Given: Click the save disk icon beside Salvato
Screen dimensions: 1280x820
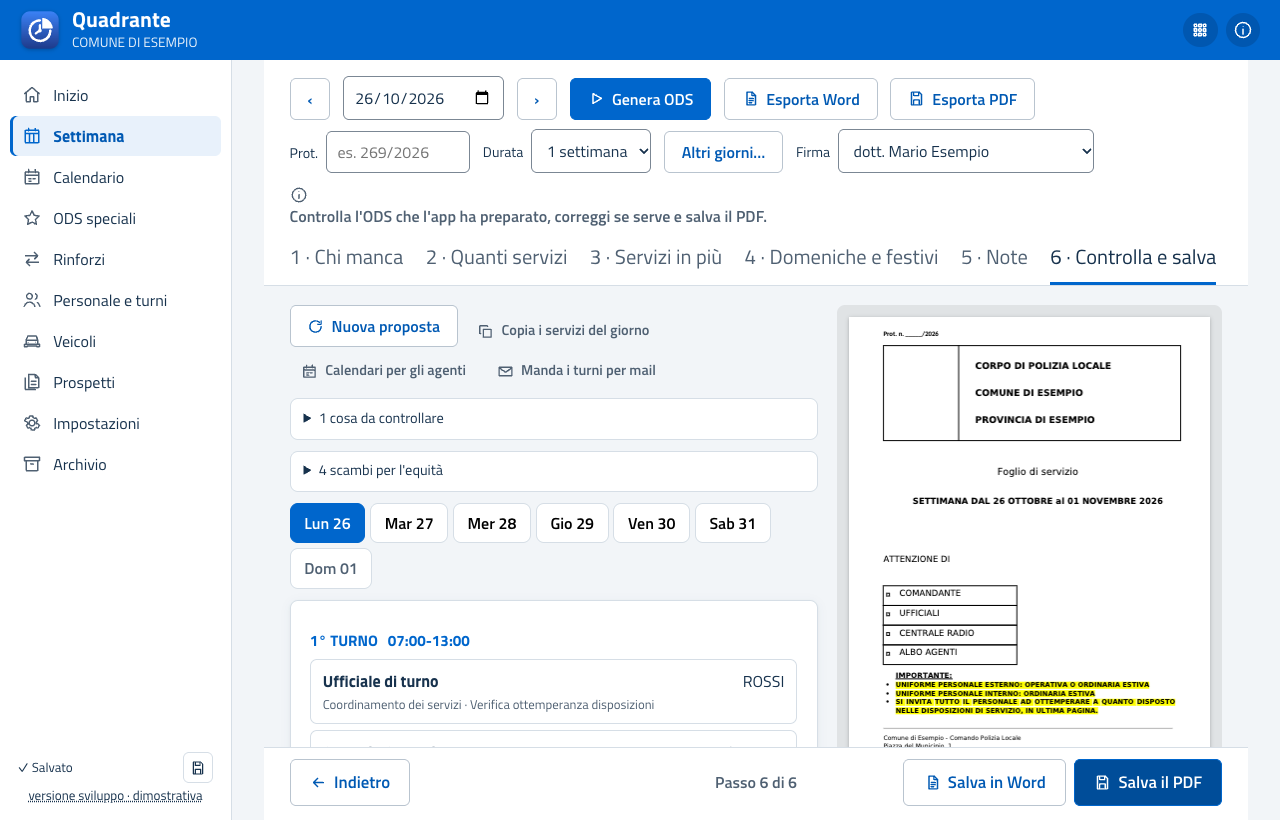Looking at the screenshot, I should (x=198, y=768).
